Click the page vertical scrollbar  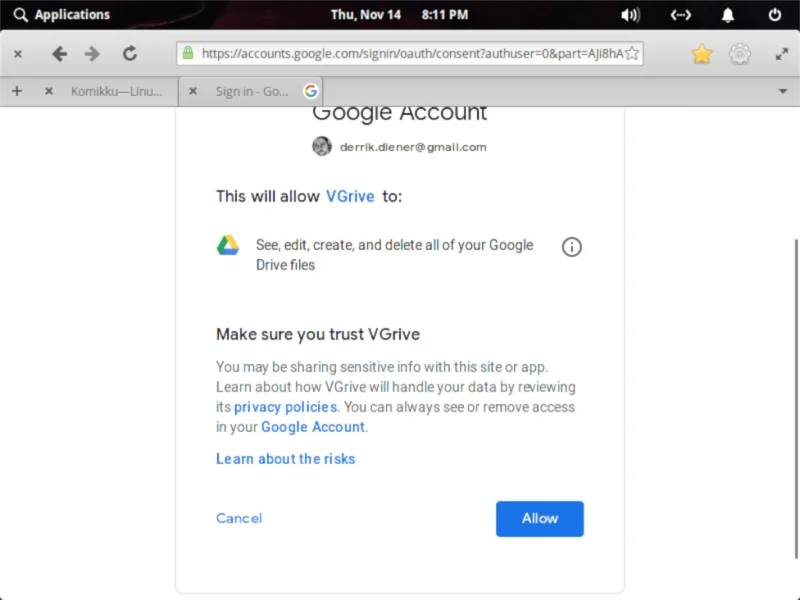point(796,398)
